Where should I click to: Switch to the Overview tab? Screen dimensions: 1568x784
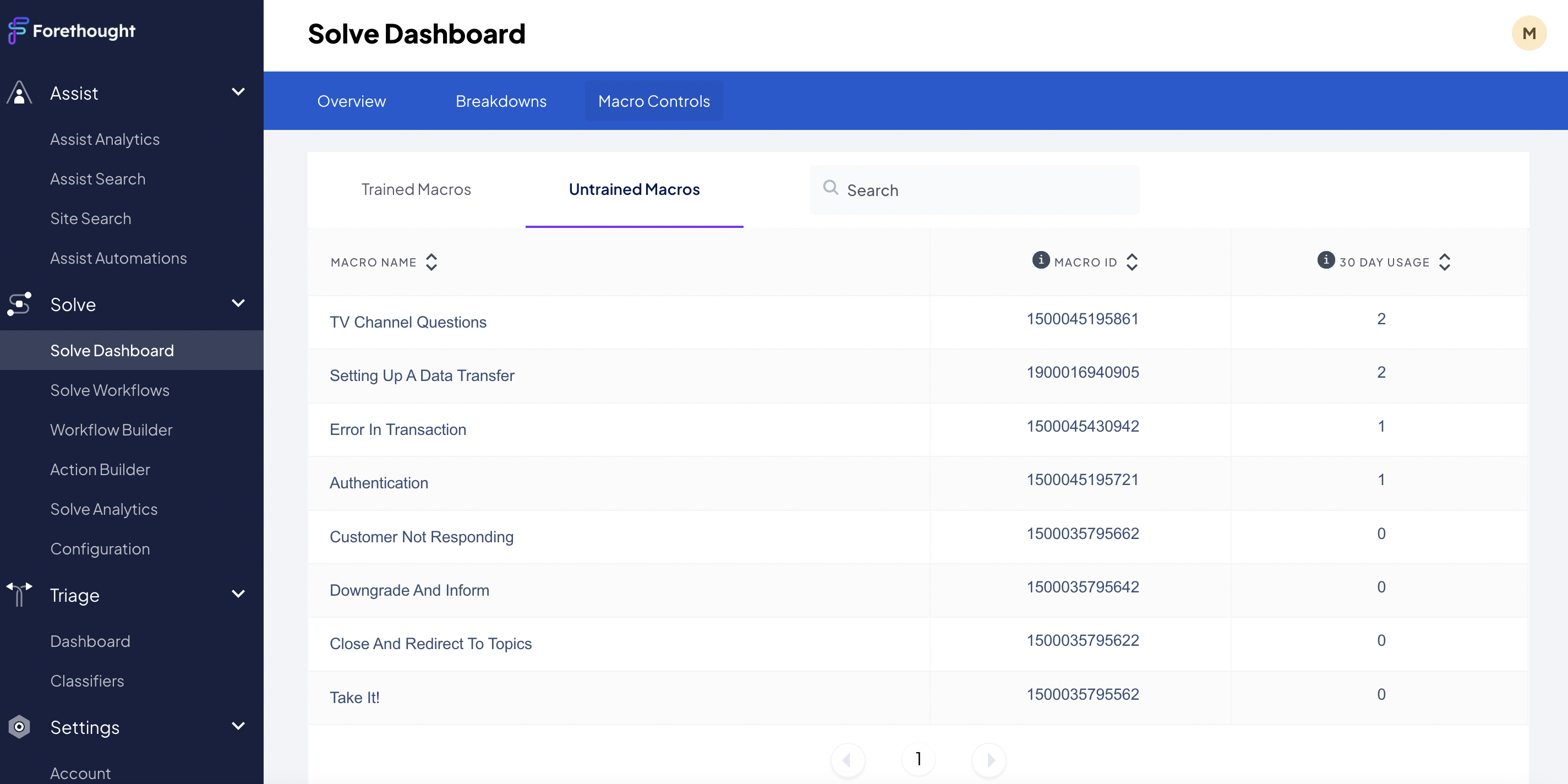tap(351, 101)
